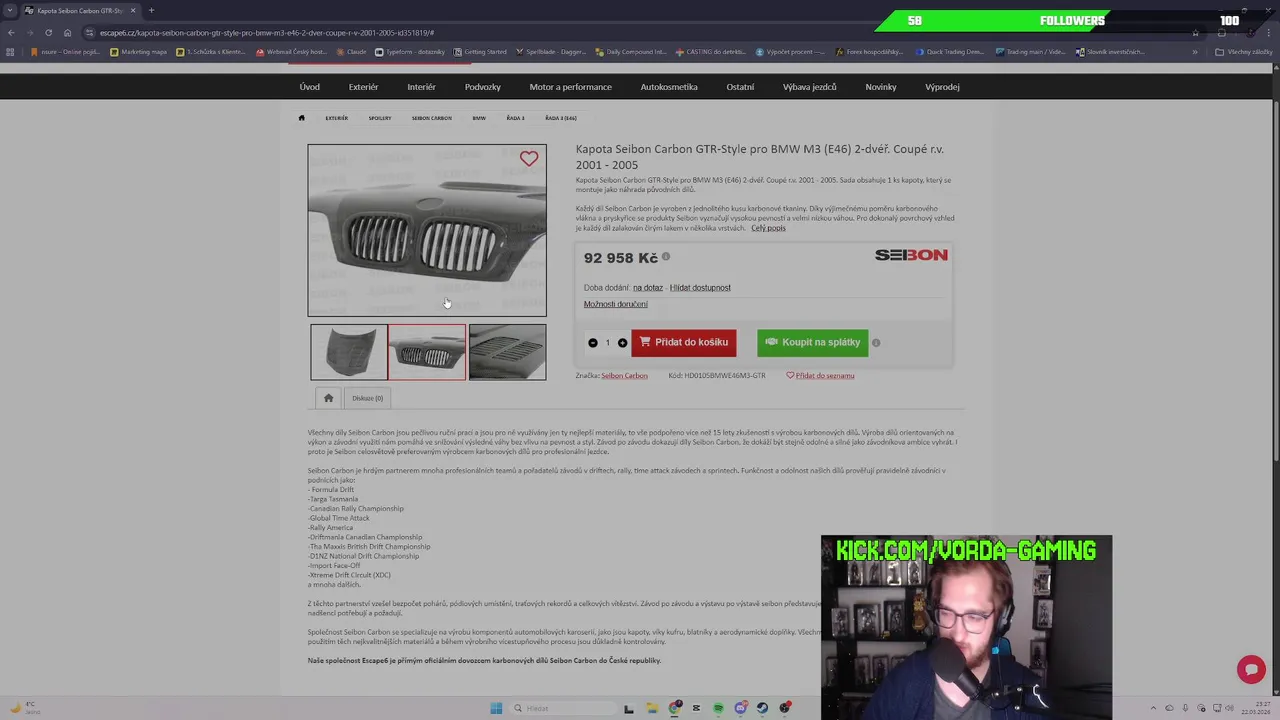Click the ŘADA 3 (E46) breadcrumb
1280x720 pixels.
560,118
